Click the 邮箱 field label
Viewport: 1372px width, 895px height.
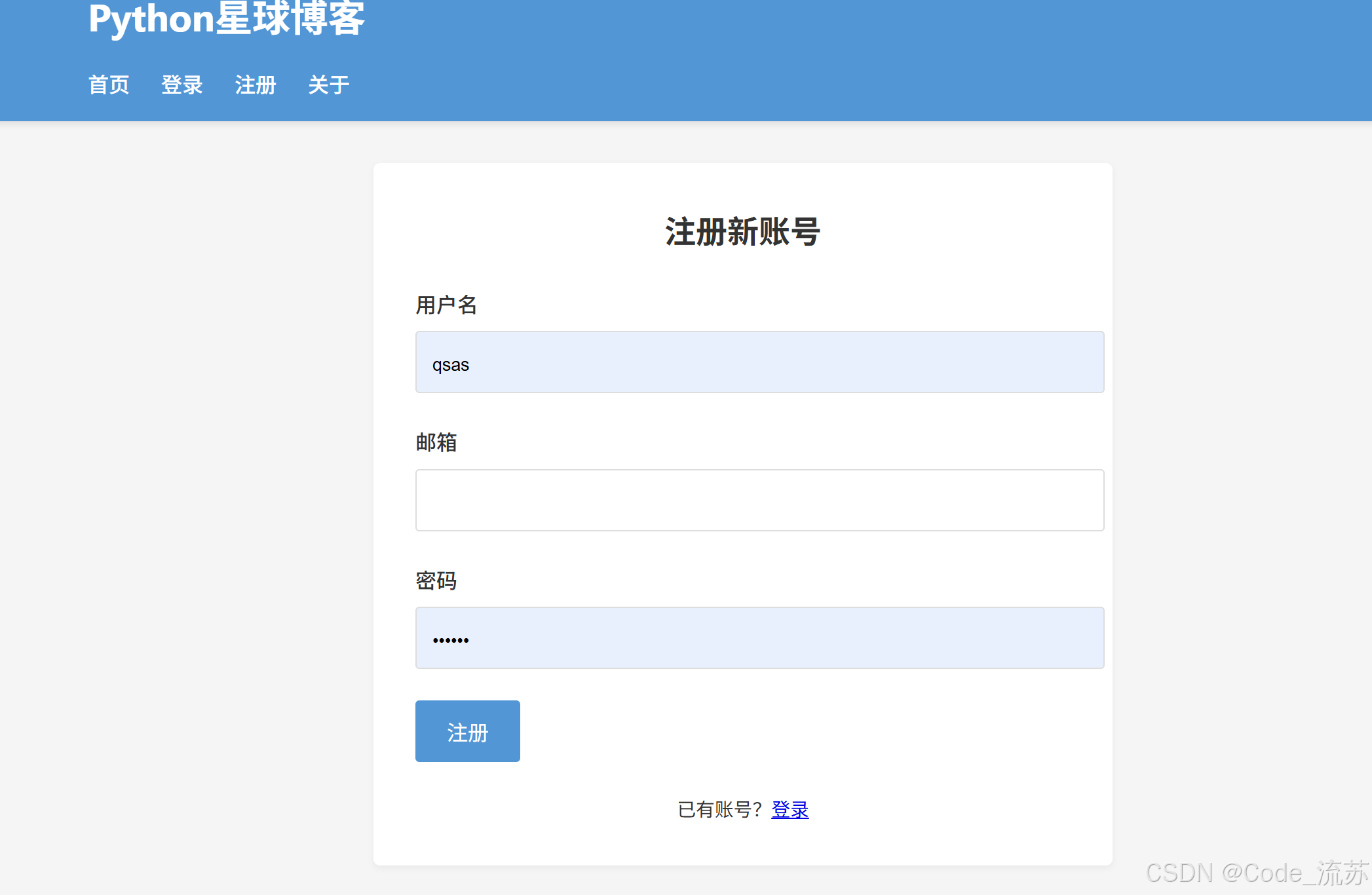[436, 442]
